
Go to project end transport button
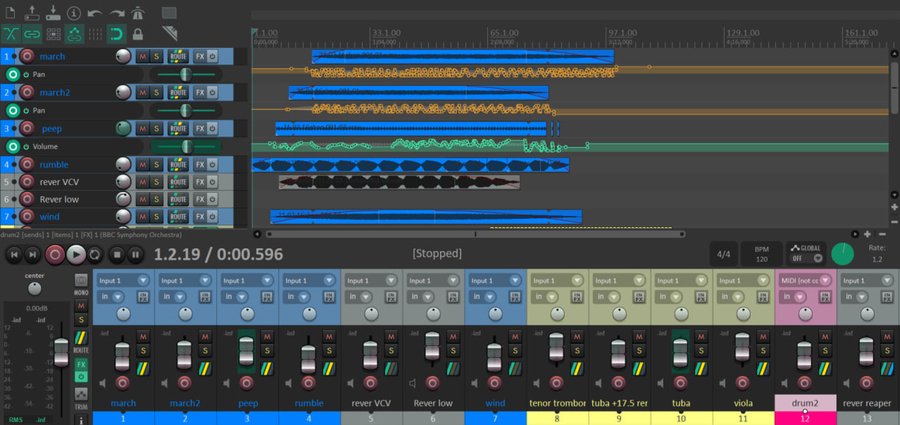[x=33, y=254]
